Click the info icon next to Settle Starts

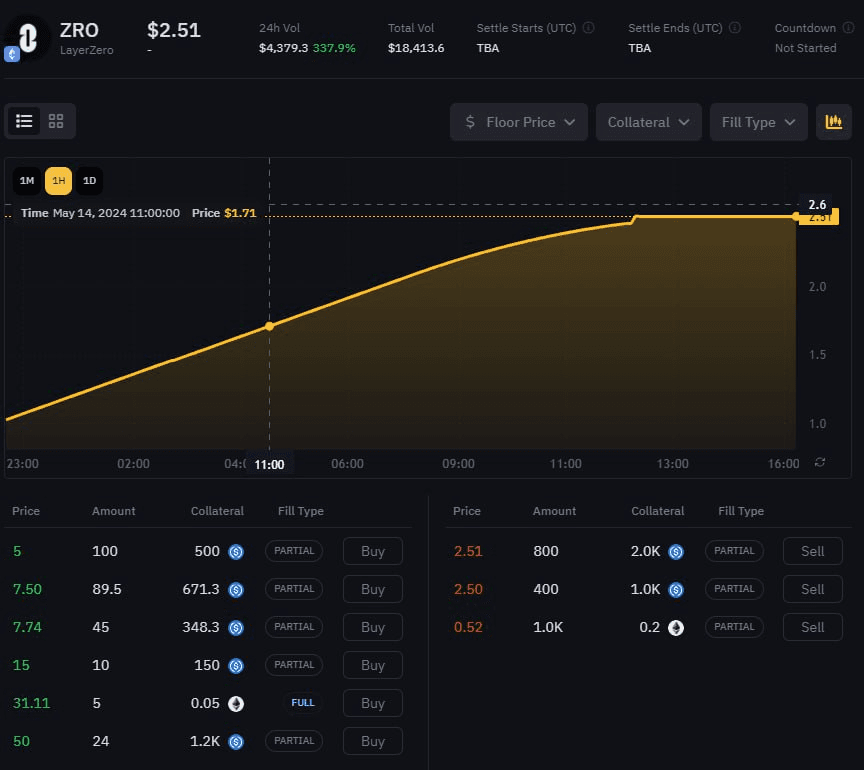587,27
